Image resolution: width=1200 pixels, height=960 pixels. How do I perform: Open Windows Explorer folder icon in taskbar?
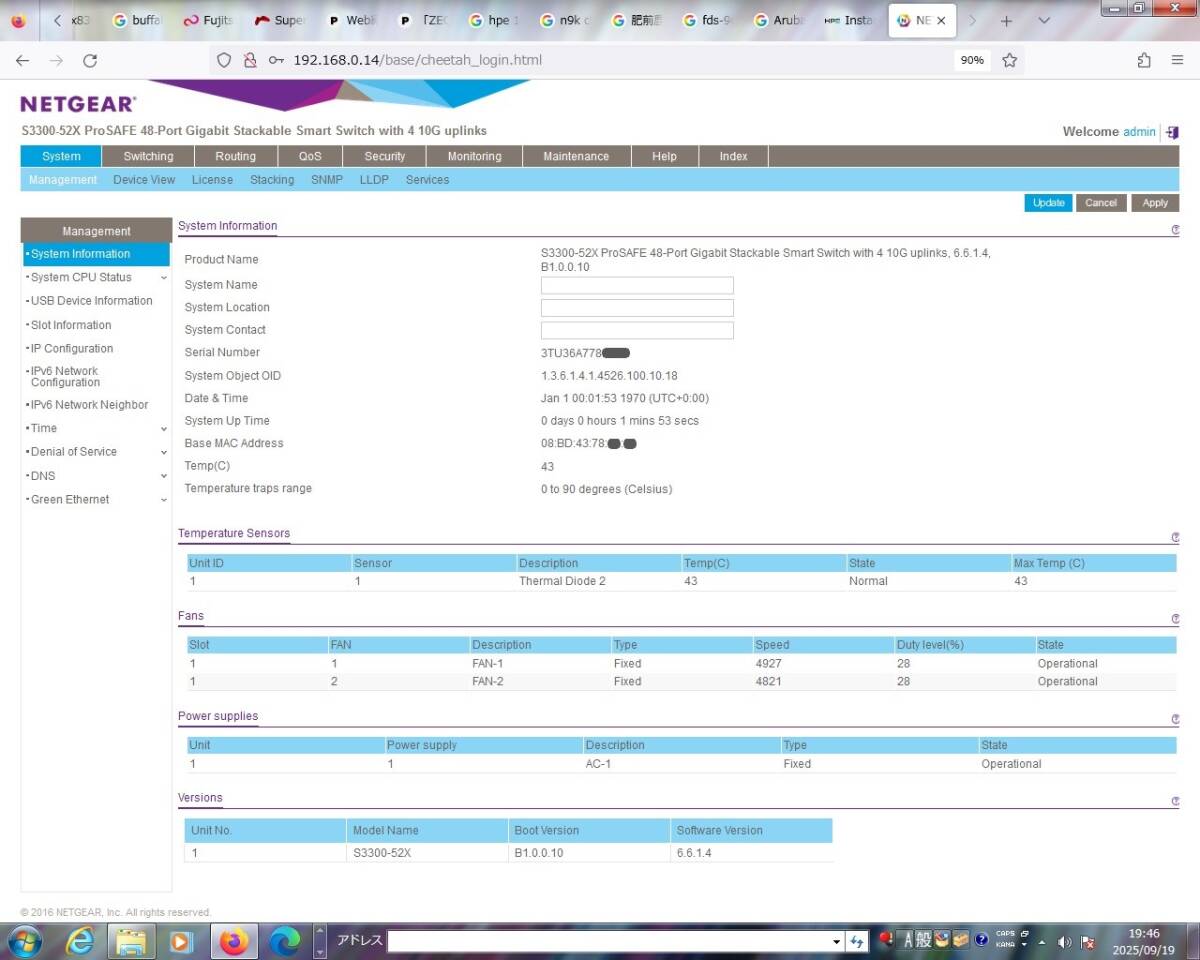tap(131, 942)
